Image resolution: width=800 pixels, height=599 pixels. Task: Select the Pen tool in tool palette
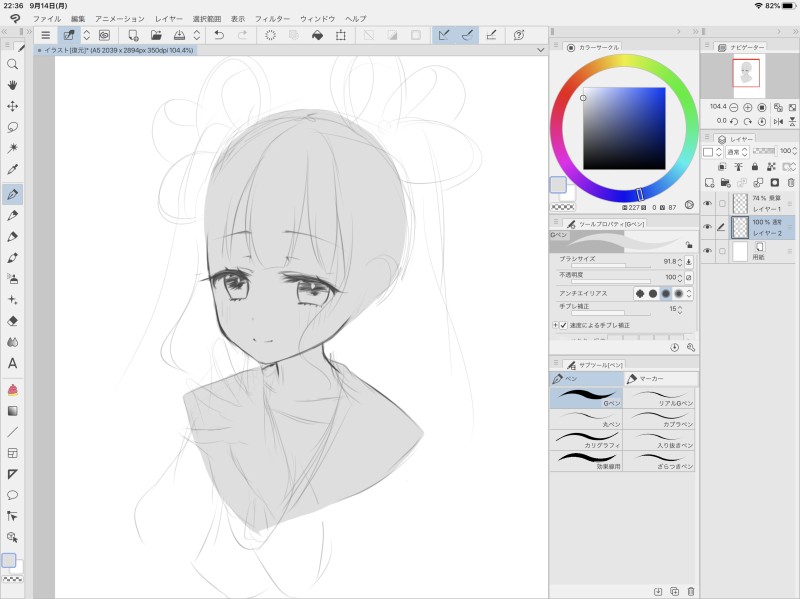pyautogui.click(x=12, y=194)
